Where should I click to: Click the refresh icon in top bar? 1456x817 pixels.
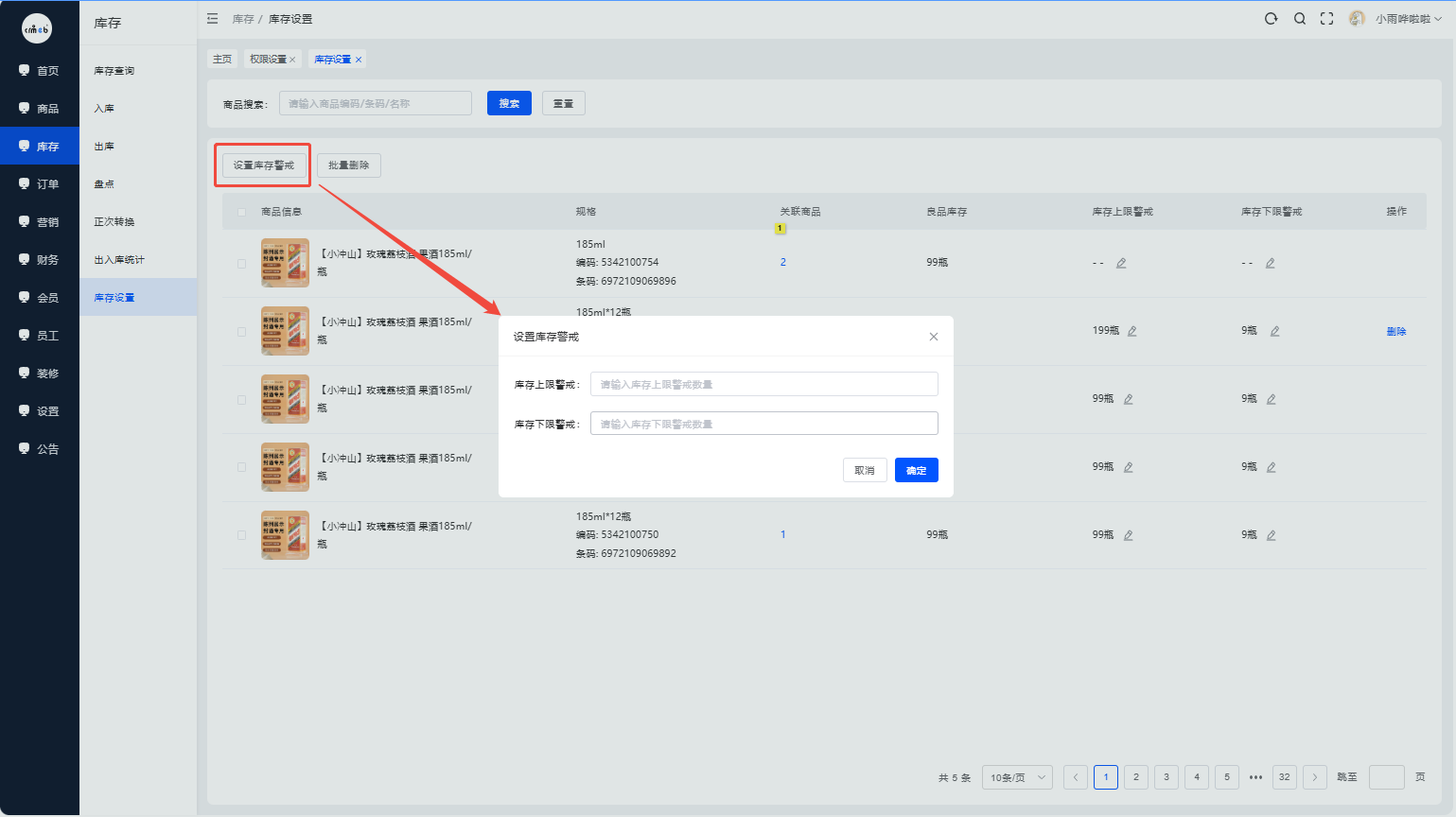coord(1271,19)
